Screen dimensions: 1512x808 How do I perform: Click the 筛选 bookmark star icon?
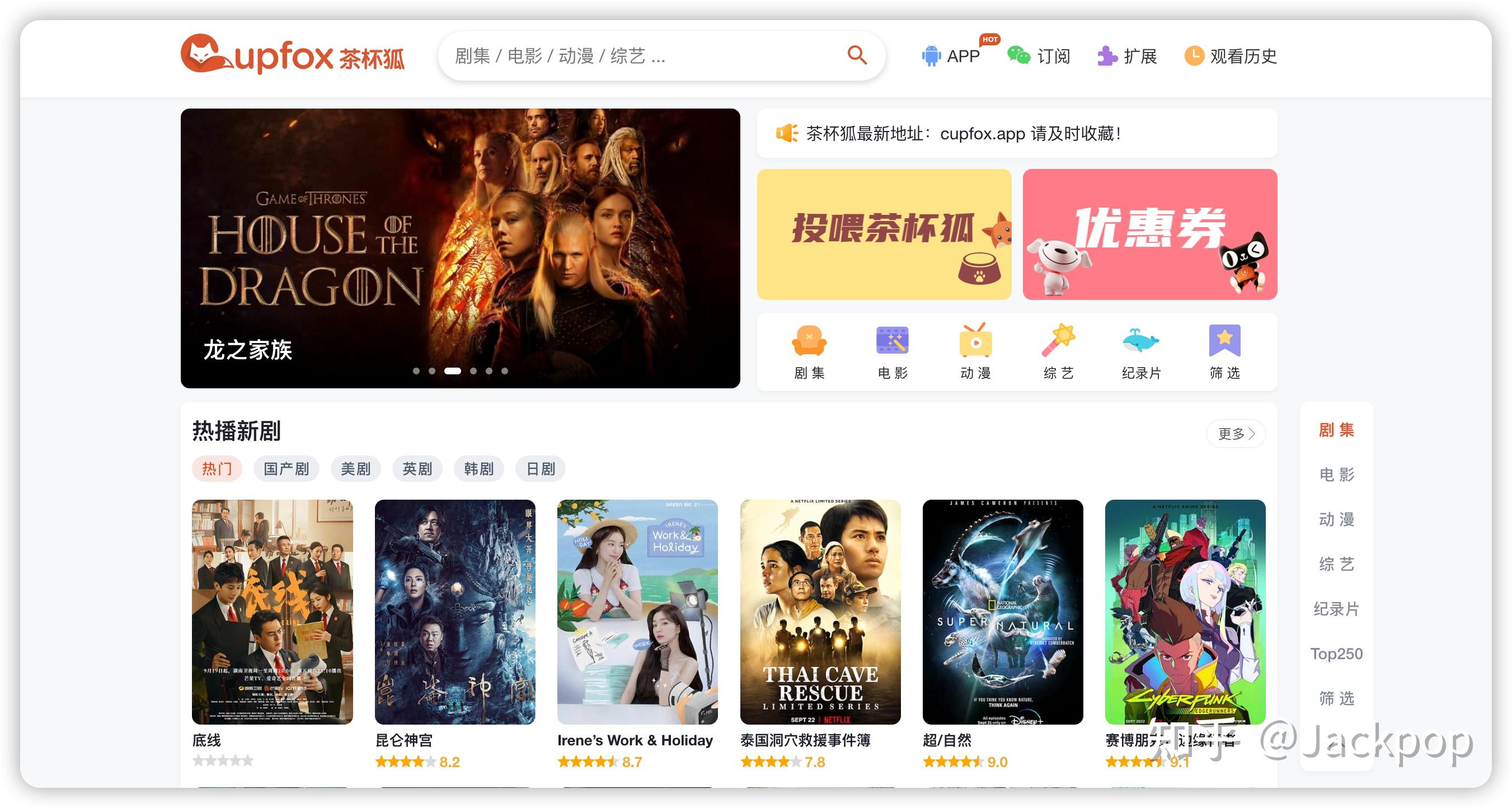pos(1224,341)
